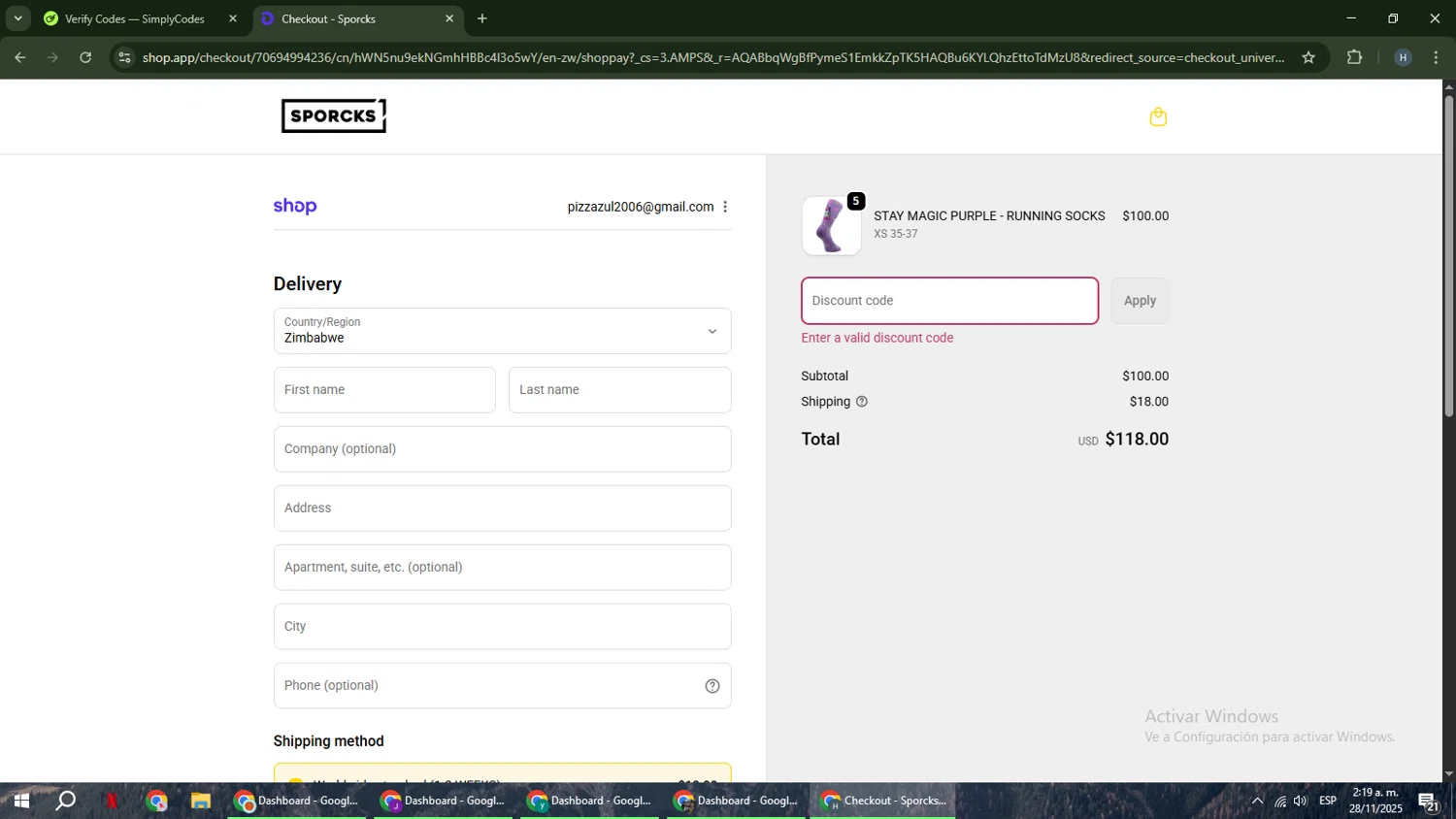This screenshot has height=819, width=1456.
Task: Focus the Last name field
Action: pyautogui.click(x=619, y=390)
